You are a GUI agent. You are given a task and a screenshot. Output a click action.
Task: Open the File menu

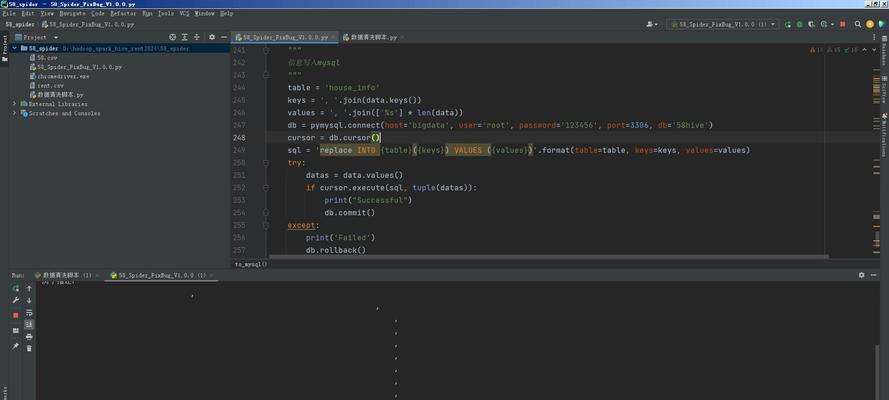[9, 13]
